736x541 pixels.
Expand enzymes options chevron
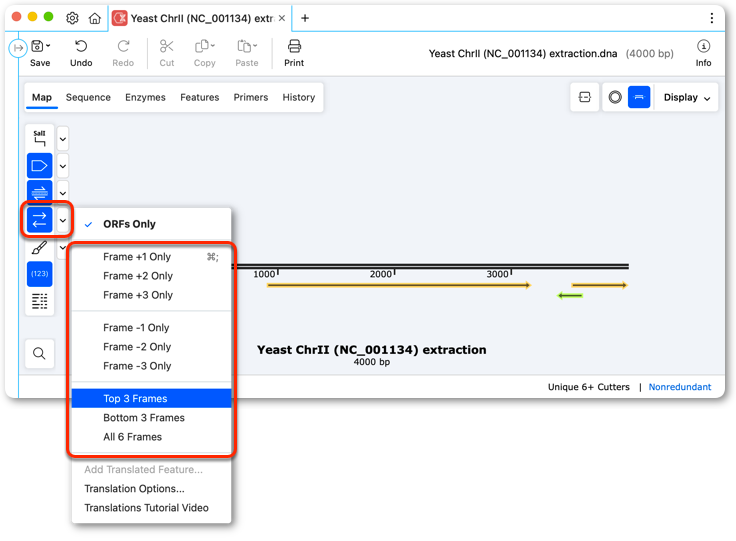63,139
